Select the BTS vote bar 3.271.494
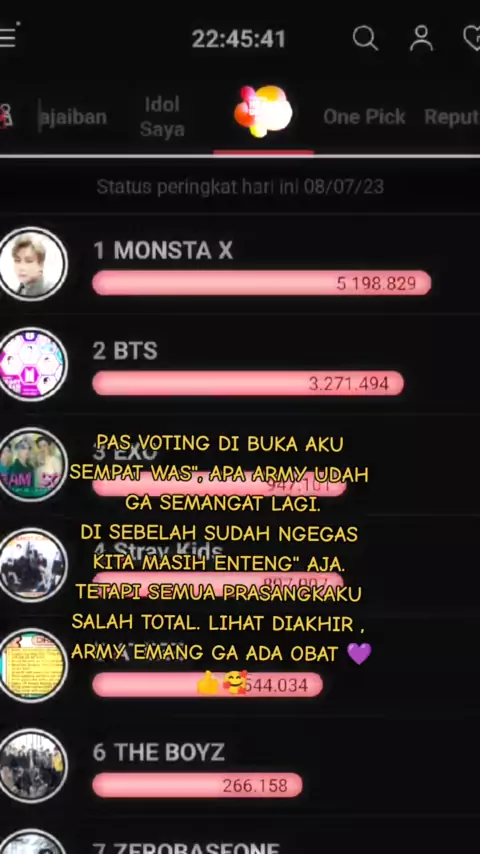 click(248, 383)
